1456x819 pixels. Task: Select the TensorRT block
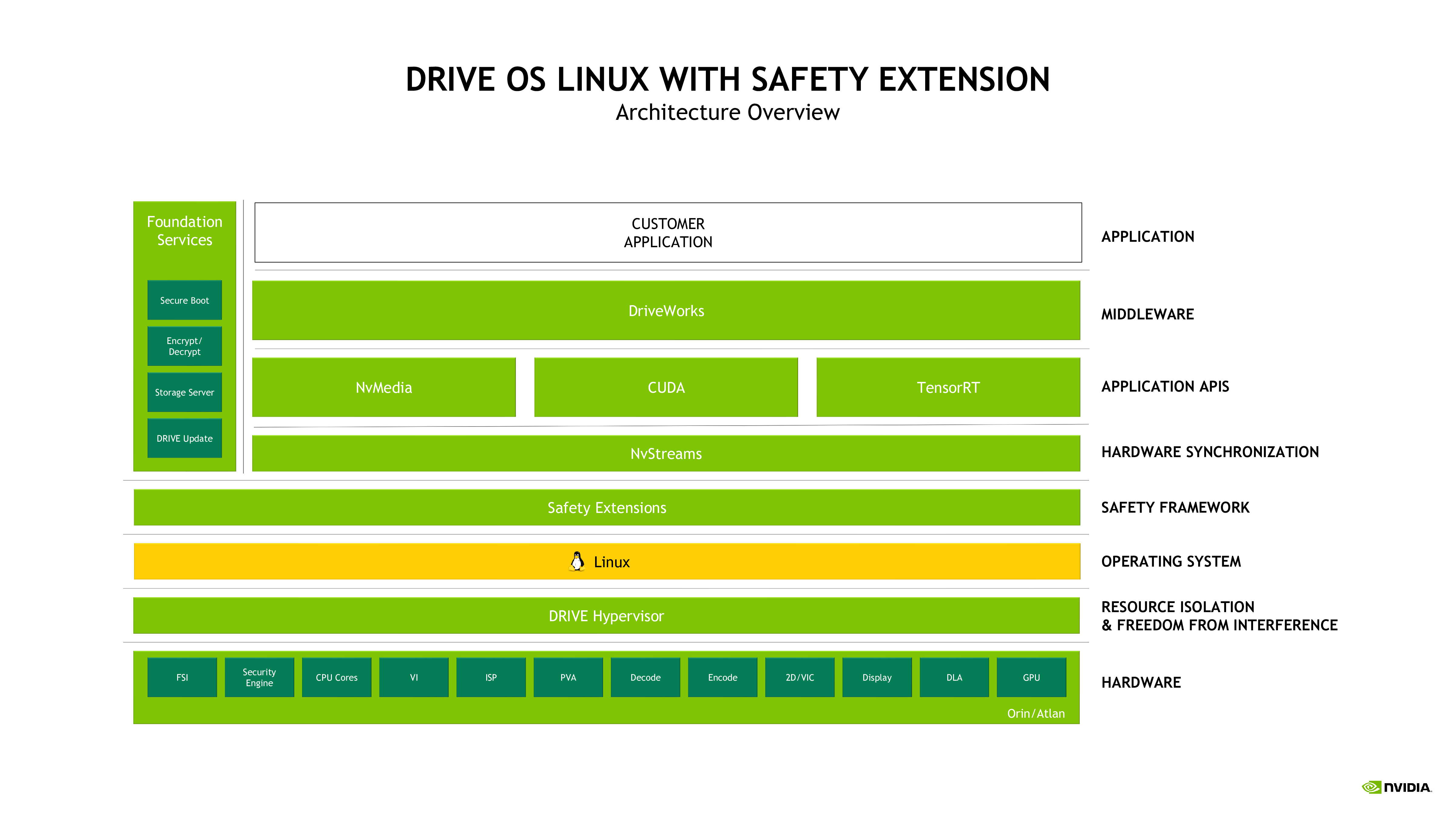point(948,387)
